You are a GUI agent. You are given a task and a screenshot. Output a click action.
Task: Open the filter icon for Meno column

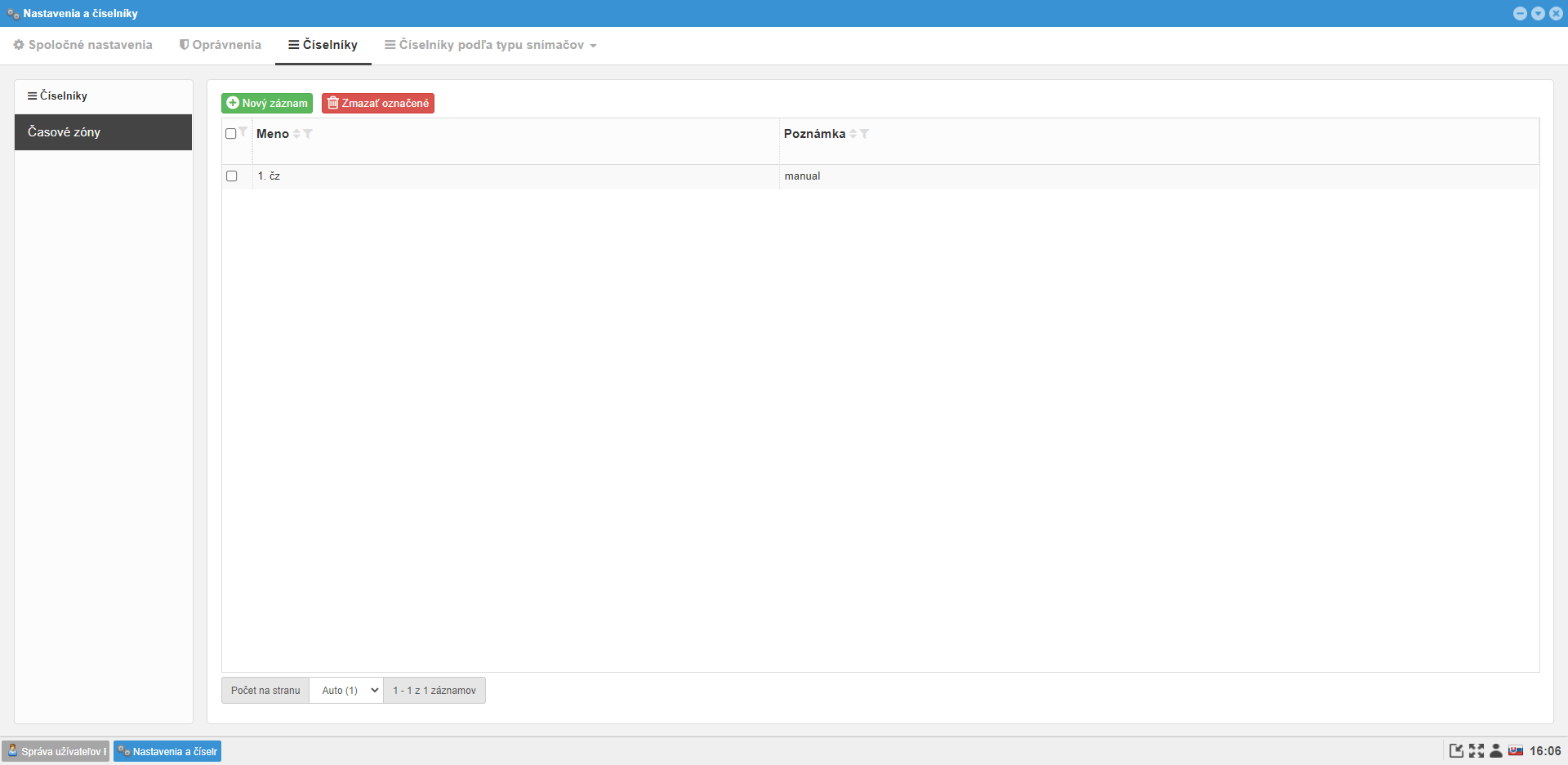308,134
